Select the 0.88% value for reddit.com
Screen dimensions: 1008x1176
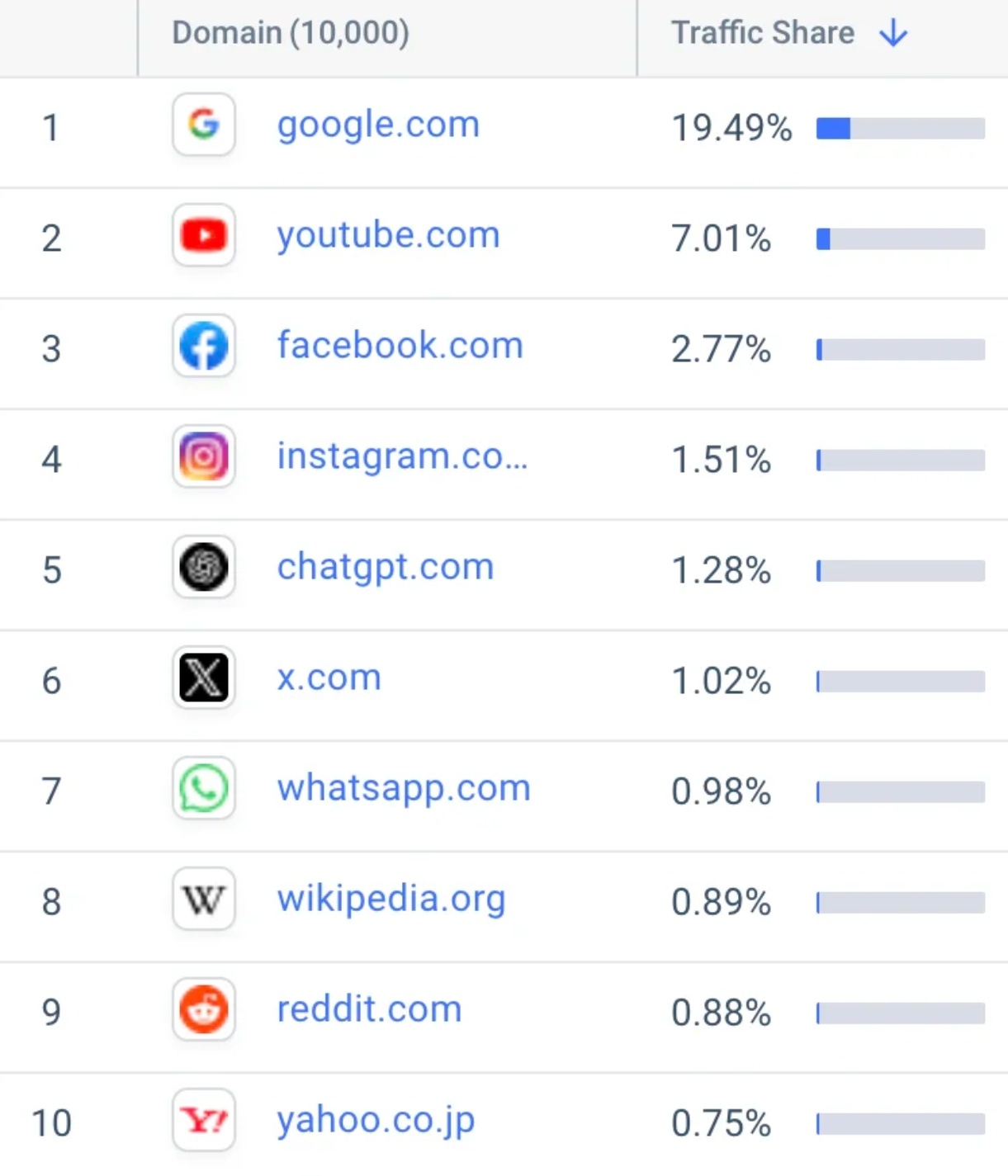(x=721, y=1013)
